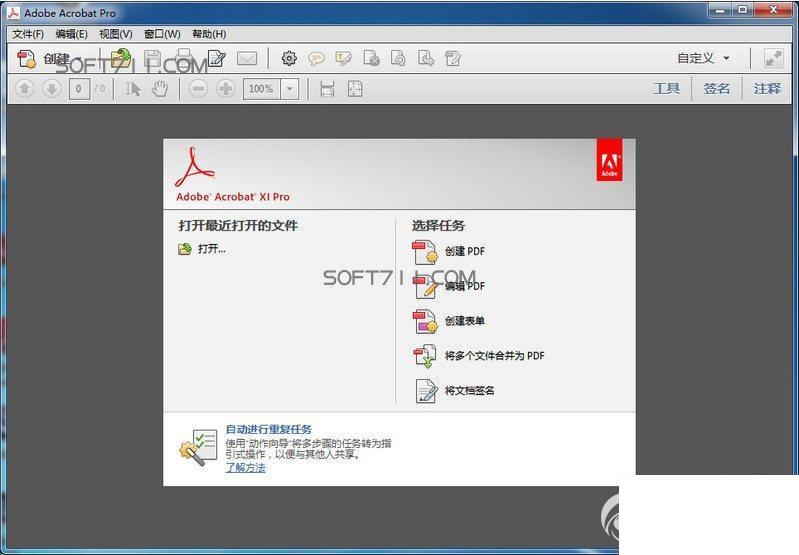Open the 窗口(W) menu
Viewport: 799px width, 555px height.
(162, 34)
